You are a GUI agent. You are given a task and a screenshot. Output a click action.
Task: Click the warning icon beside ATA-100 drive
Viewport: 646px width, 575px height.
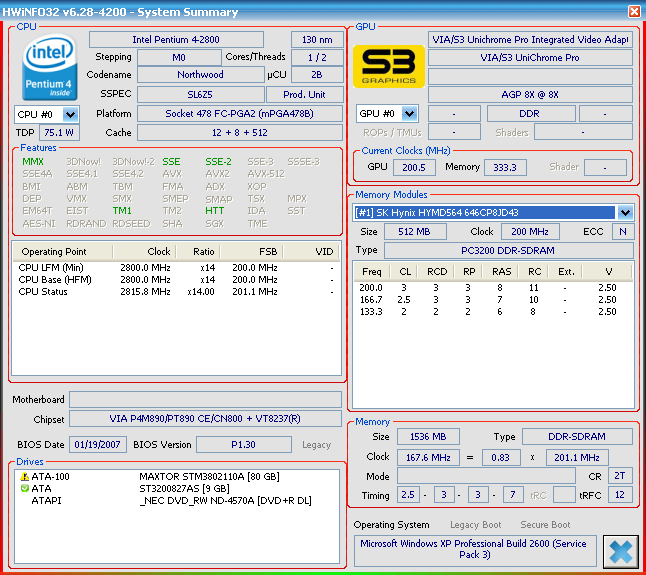(24, 477)
